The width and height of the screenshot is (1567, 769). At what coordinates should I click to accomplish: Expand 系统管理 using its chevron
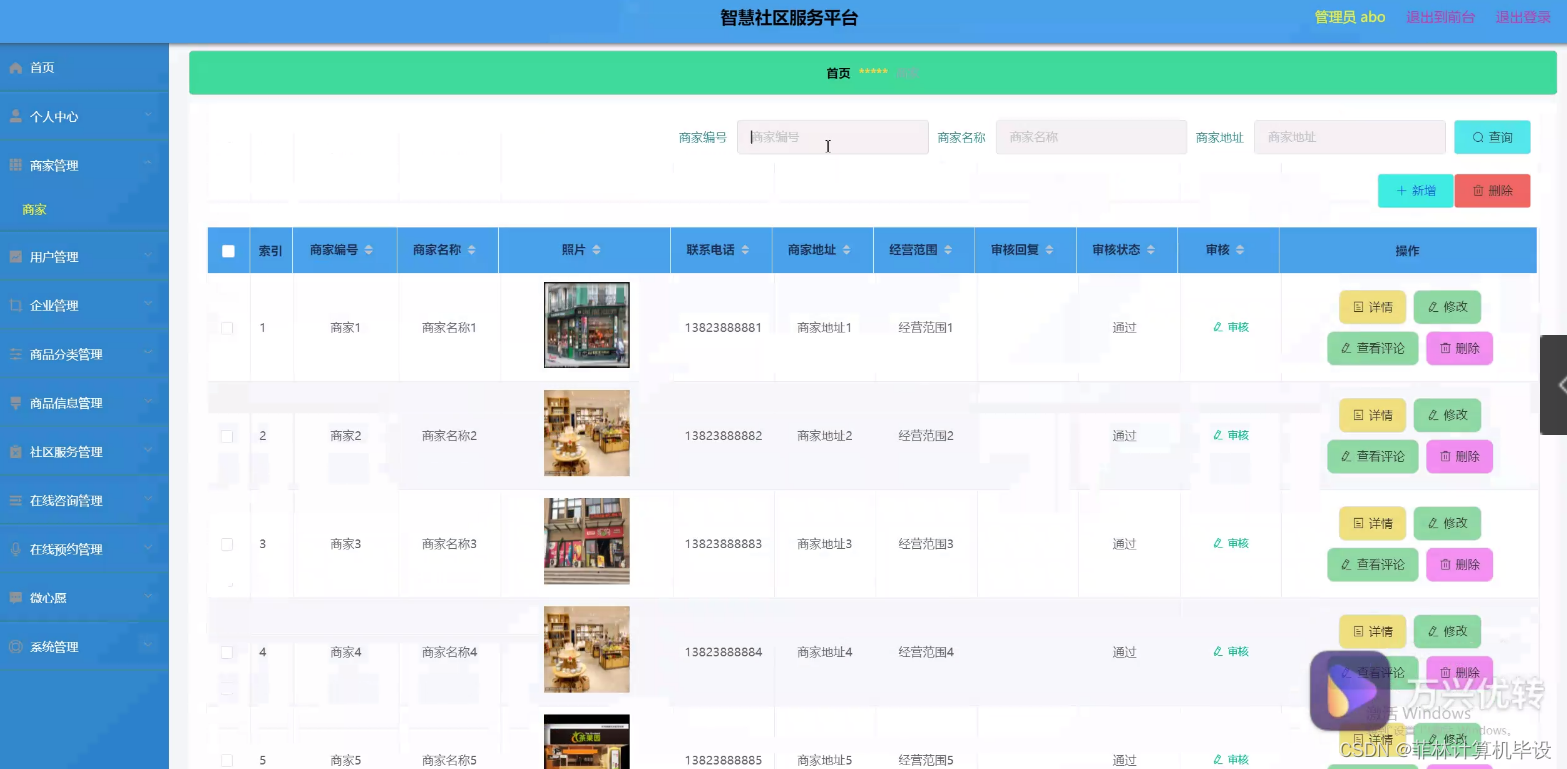148,646
